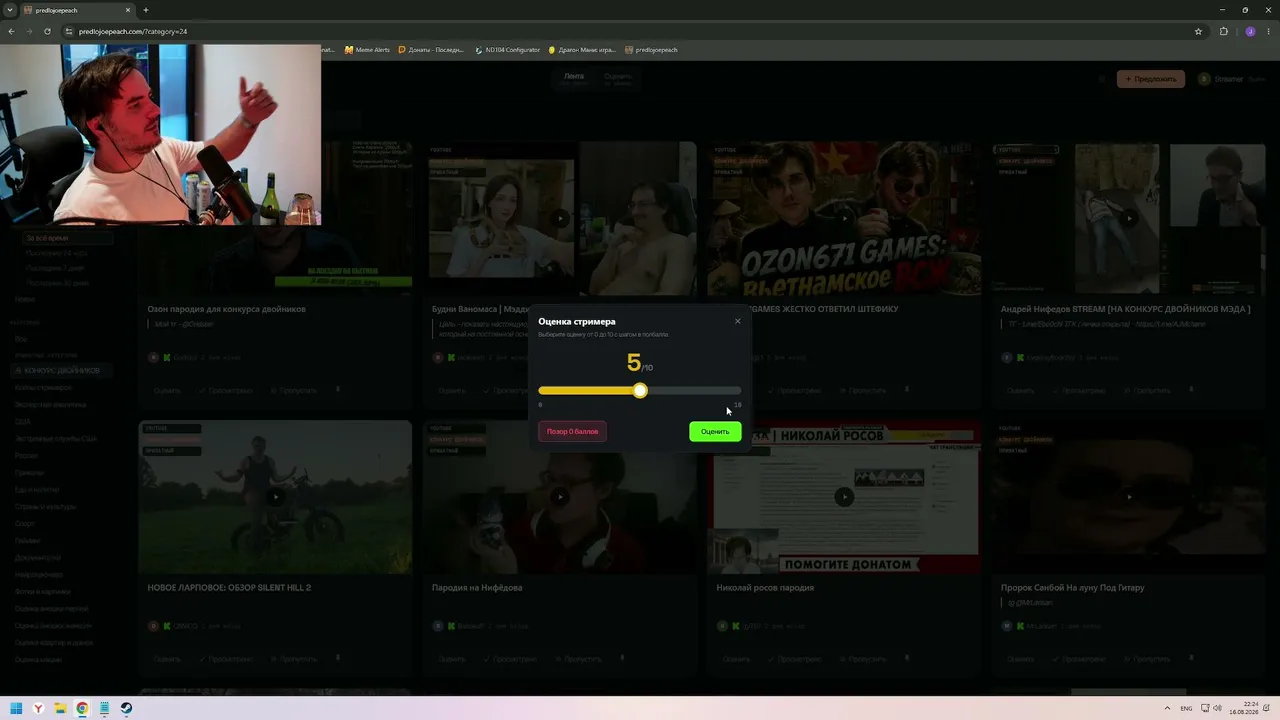
Task: Close the Оценка стримера dialog
Action: click(x=738, y=321)
